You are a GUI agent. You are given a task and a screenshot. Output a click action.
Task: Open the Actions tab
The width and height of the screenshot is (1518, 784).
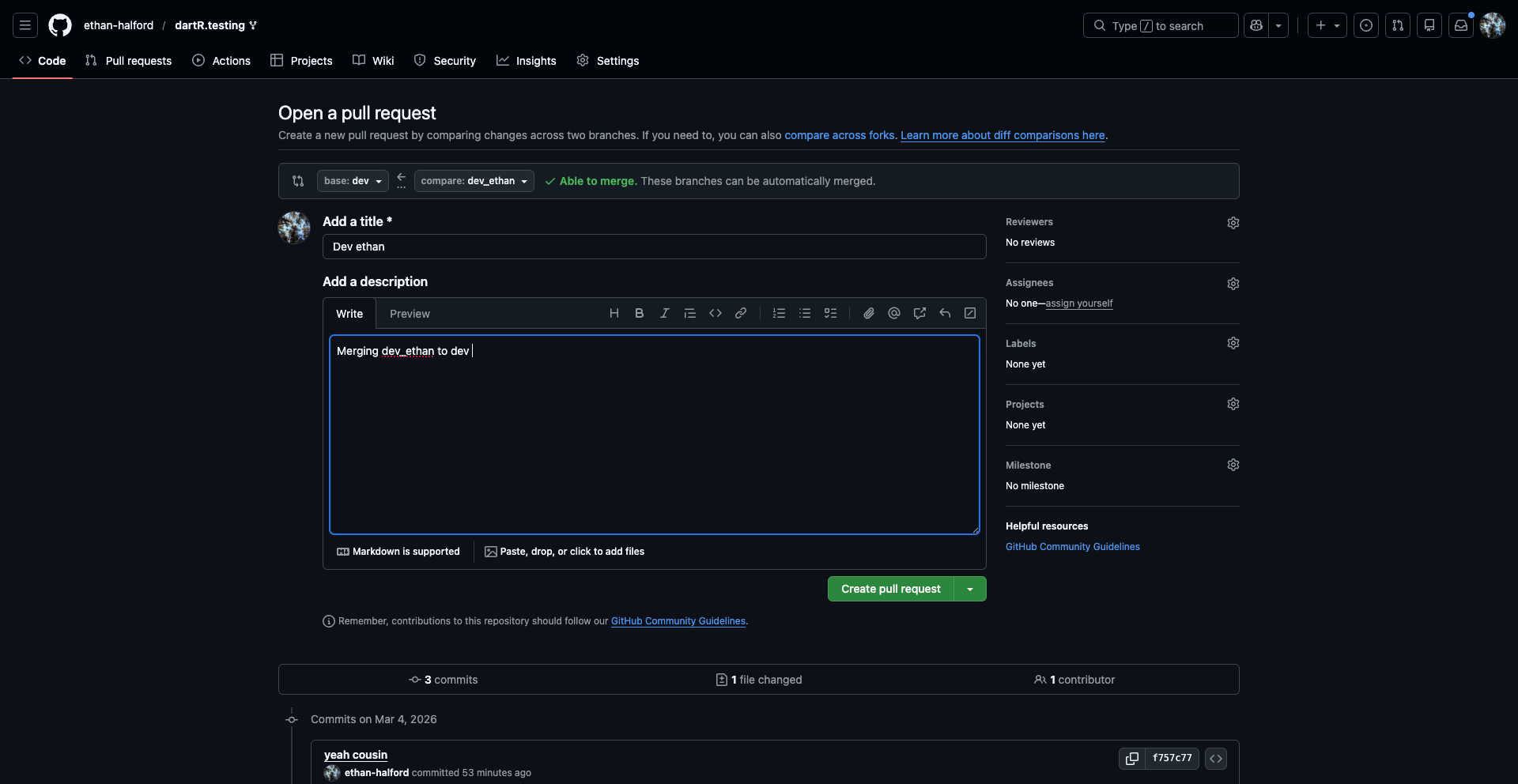[221, 61]
